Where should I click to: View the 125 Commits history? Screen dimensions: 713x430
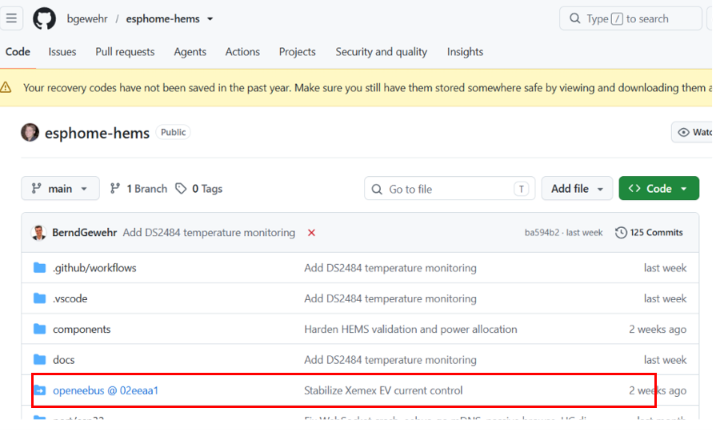pyautogui.click(x=649, y=233)
